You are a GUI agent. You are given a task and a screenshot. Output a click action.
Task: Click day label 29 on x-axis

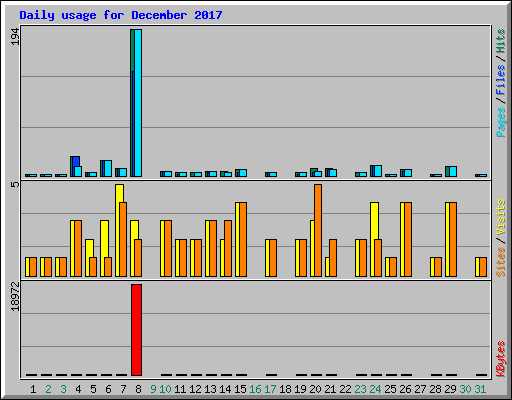point(450,389)
